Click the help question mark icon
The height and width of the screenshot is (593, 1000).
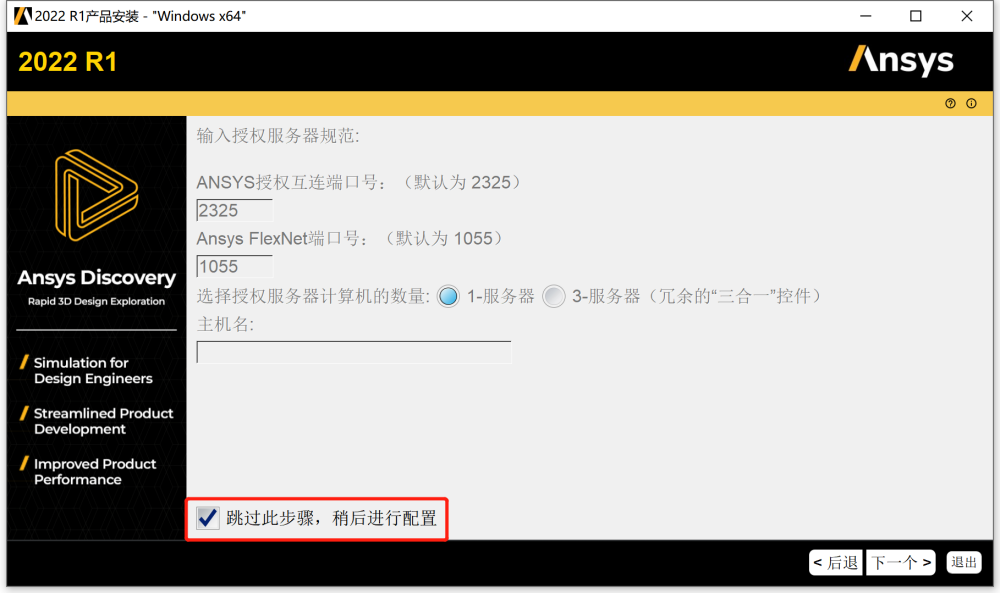point(950,103)
